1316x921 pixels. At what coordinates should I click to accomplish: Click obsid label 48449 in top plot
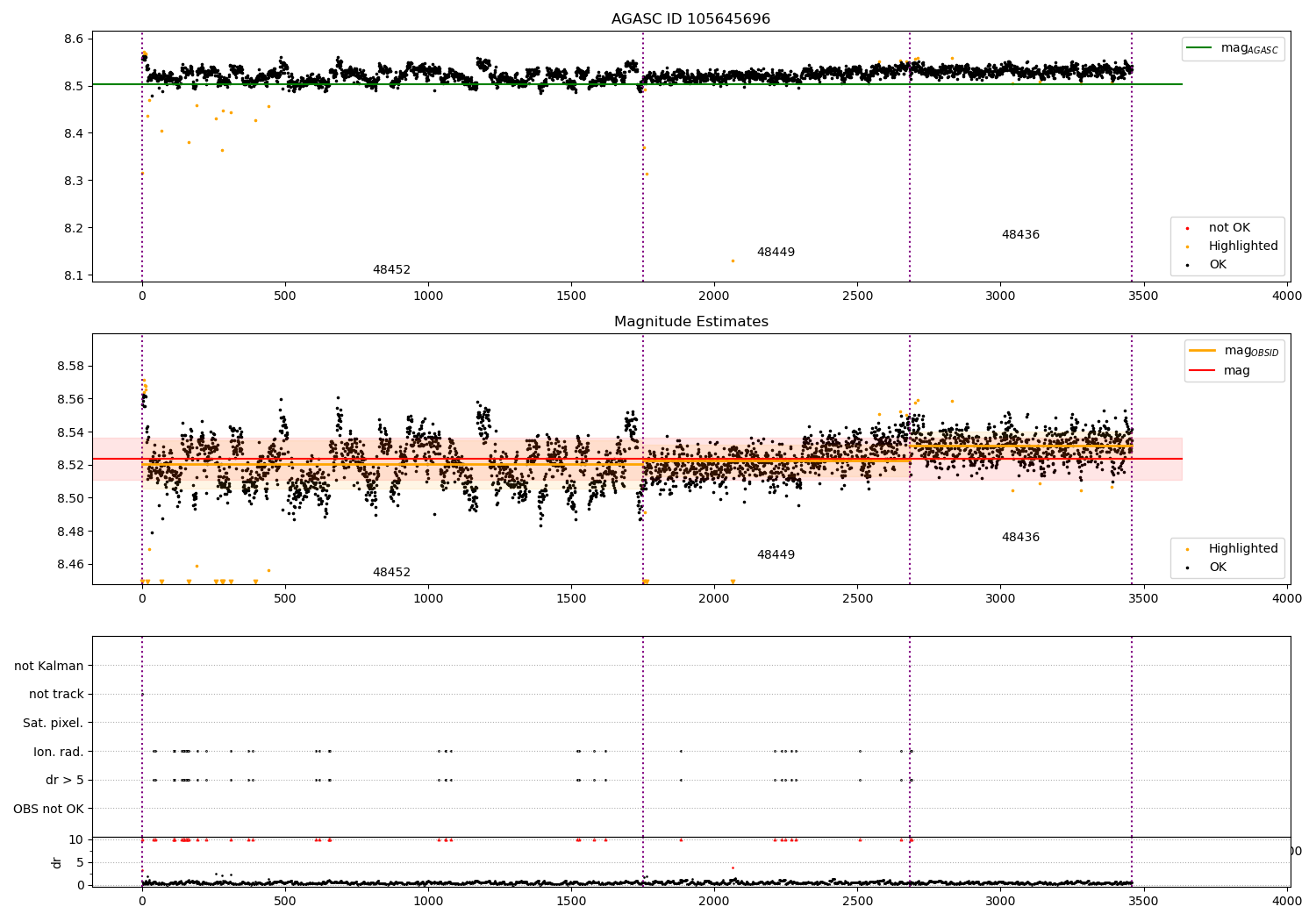[776, 253]
